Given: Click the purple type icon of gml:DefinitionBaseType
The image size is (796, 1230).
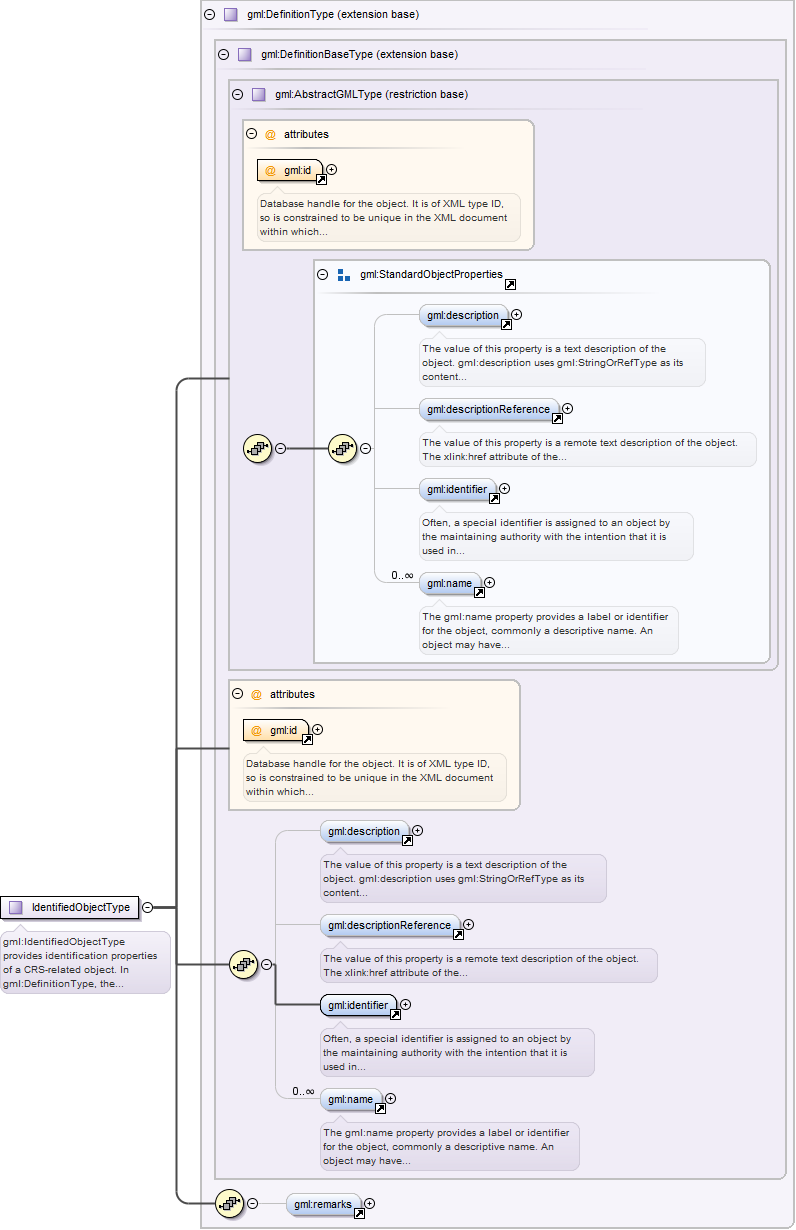Looking at the screenshot, I should click(245, 55).
